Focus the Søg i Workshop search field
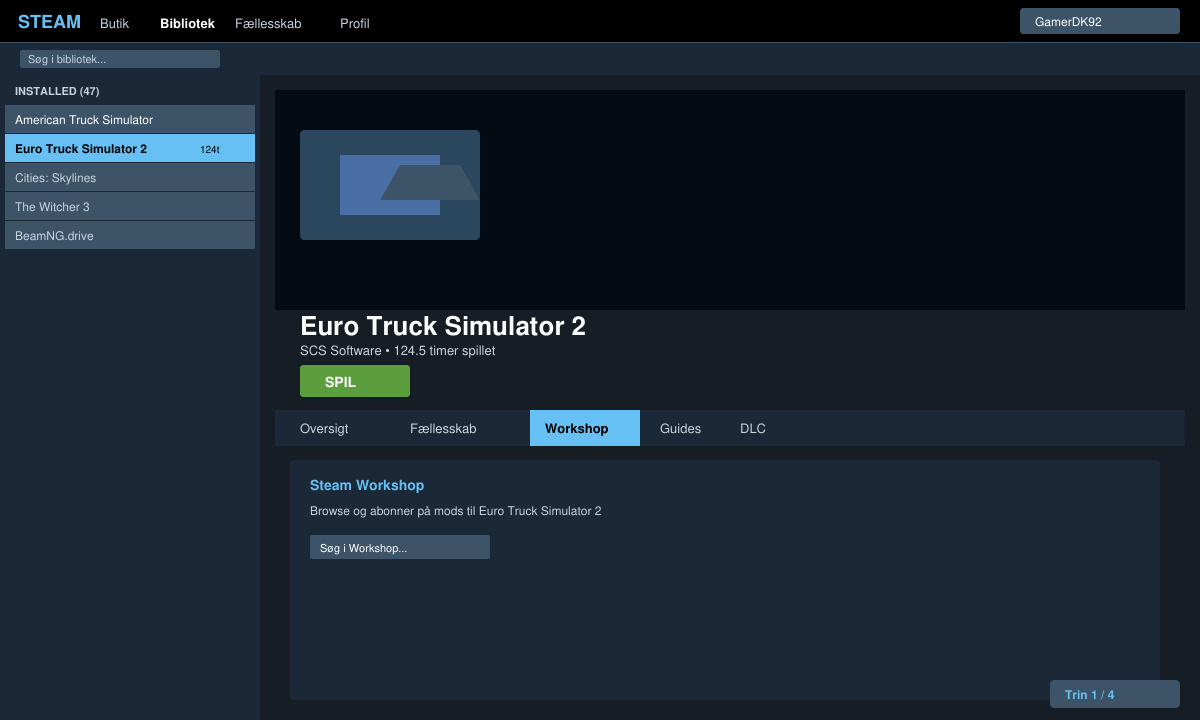This screenshot has width=1200, height=720. [x=400, y=547]
